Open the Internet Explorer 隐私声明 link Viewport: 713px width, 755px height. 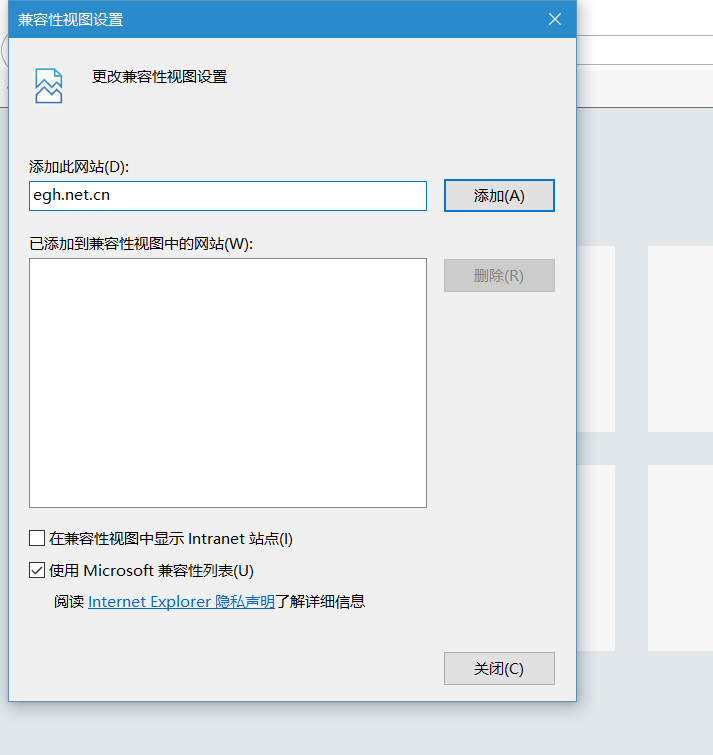point(181,602)
